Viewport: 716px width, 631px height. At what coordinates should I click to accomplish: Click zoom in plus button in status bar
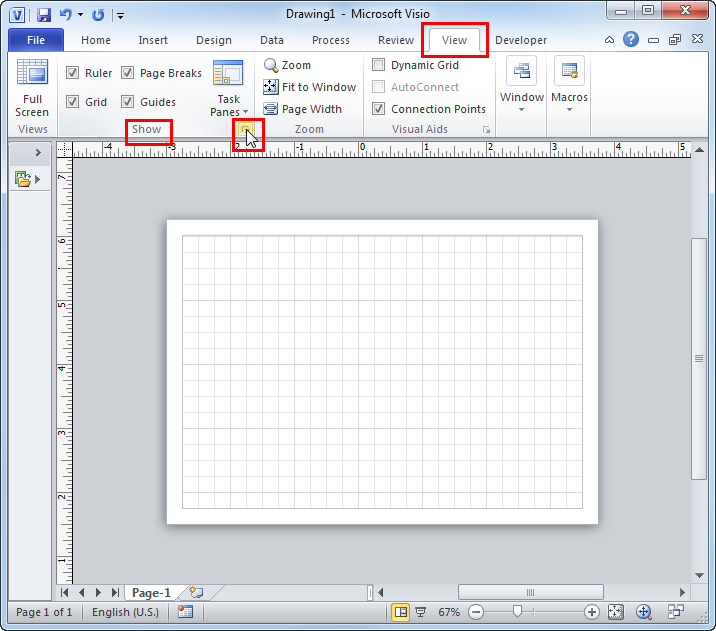pyautogui.click(x=592, y=612)
